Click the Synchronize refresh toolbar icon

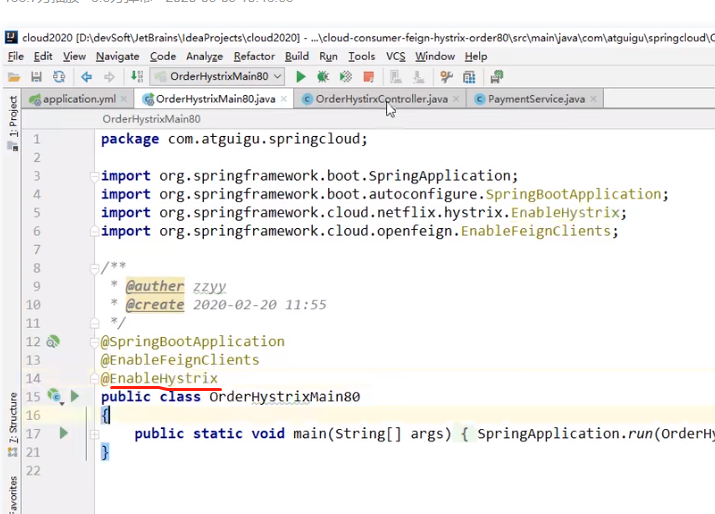59,77
